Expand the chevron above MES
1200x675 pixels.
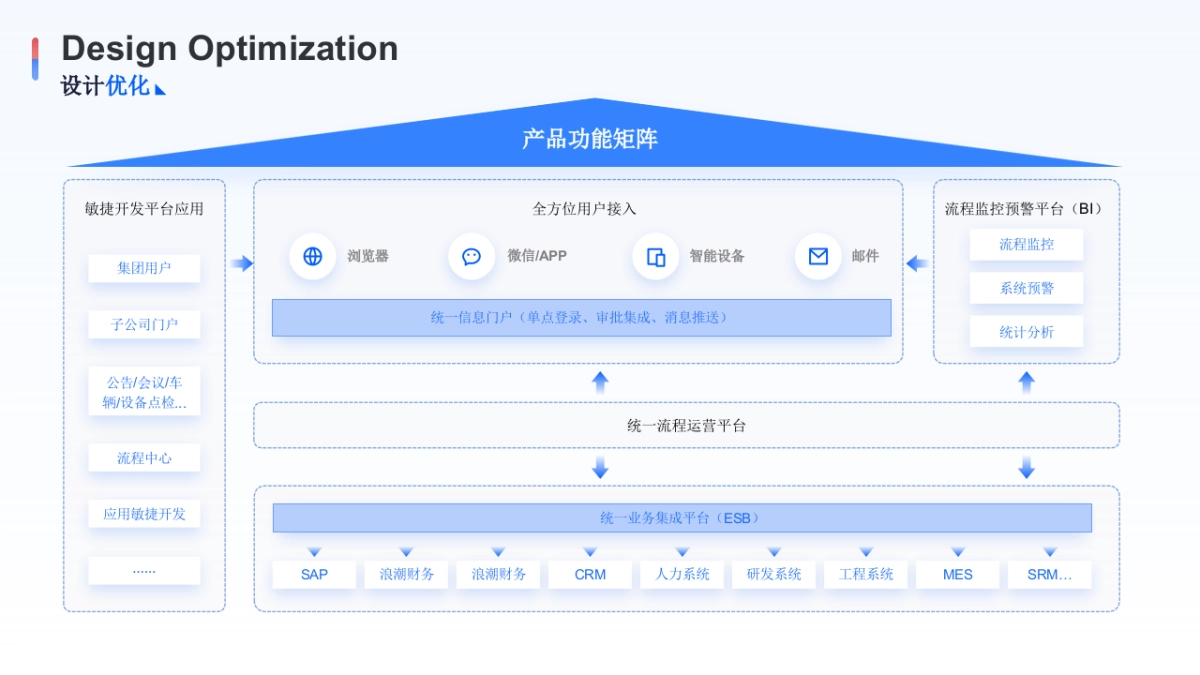(x=958, y=549)
